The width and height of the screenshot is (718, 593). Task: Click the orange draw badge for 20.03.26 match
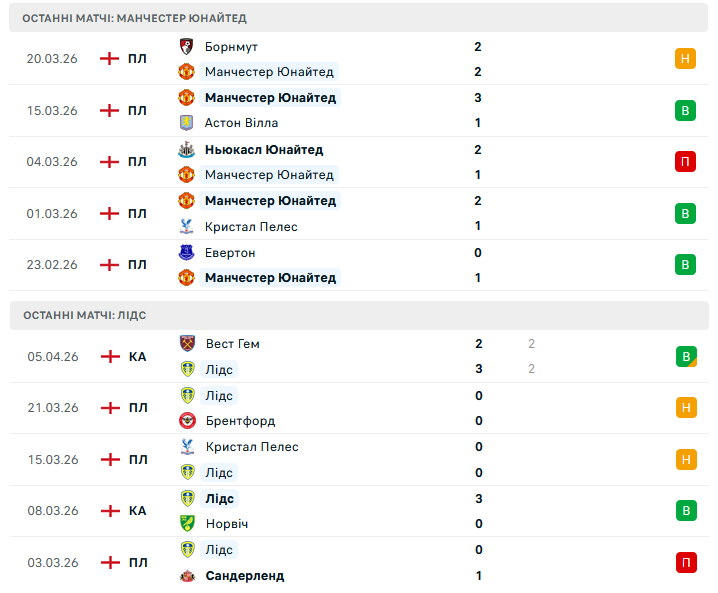pos(685,59)
